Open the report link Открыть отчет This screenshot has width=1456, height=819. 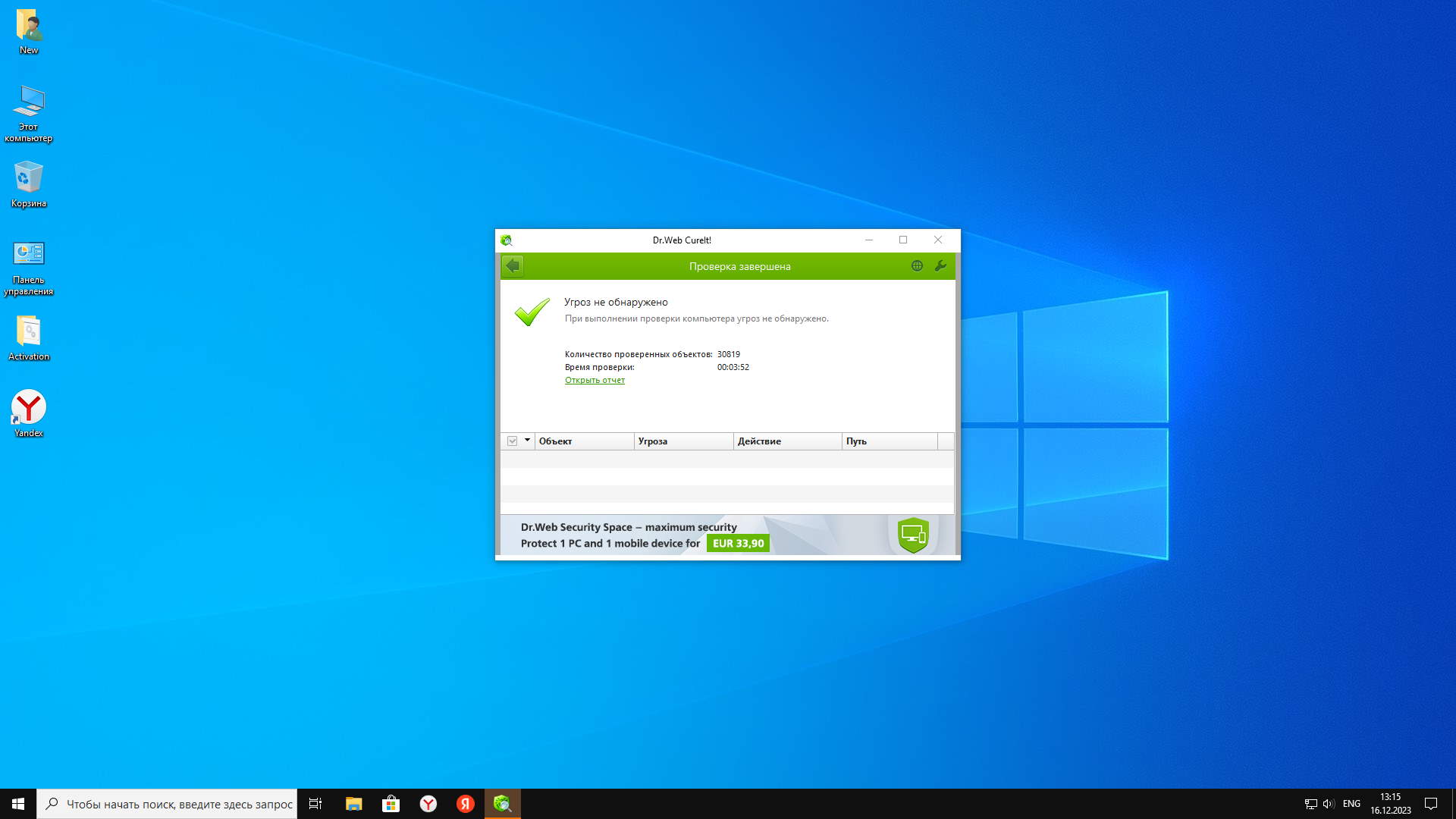pos(595,380)
